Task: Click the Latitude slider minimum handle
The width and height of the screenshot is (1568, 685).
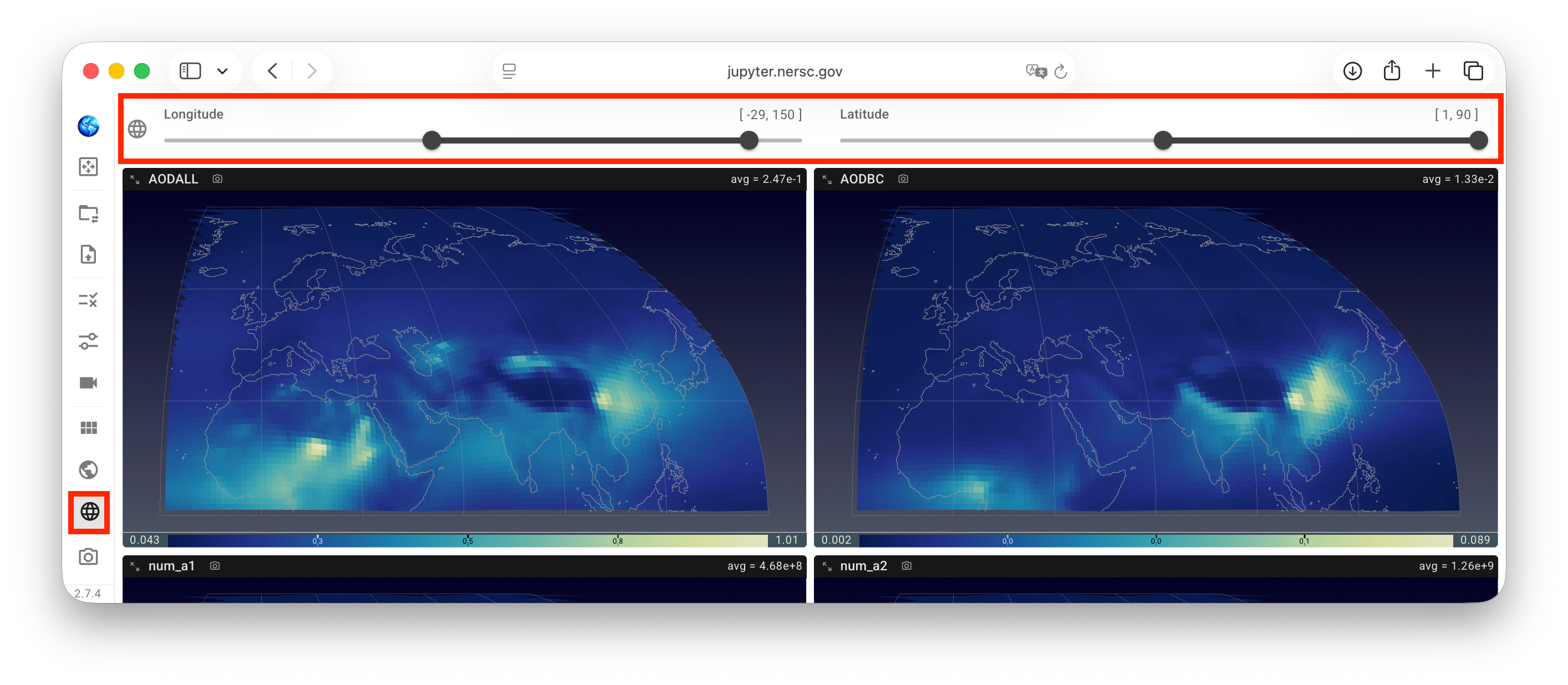Action: (x=1163, y=141)
